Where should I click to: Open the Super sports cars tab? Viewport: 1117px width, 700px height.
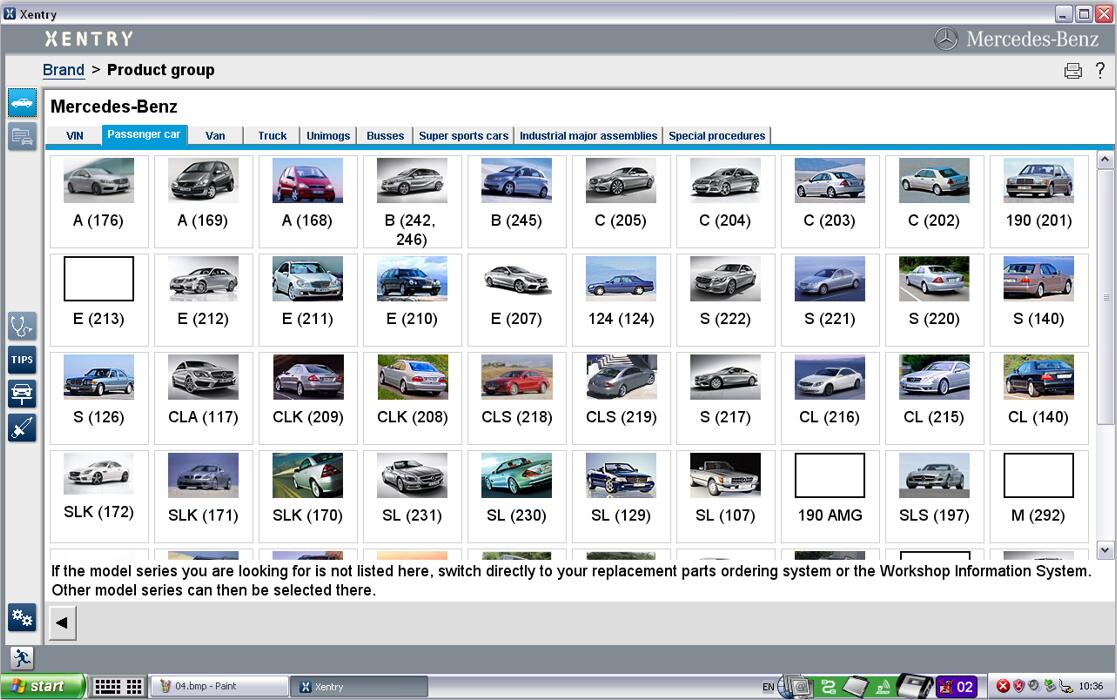464,135
